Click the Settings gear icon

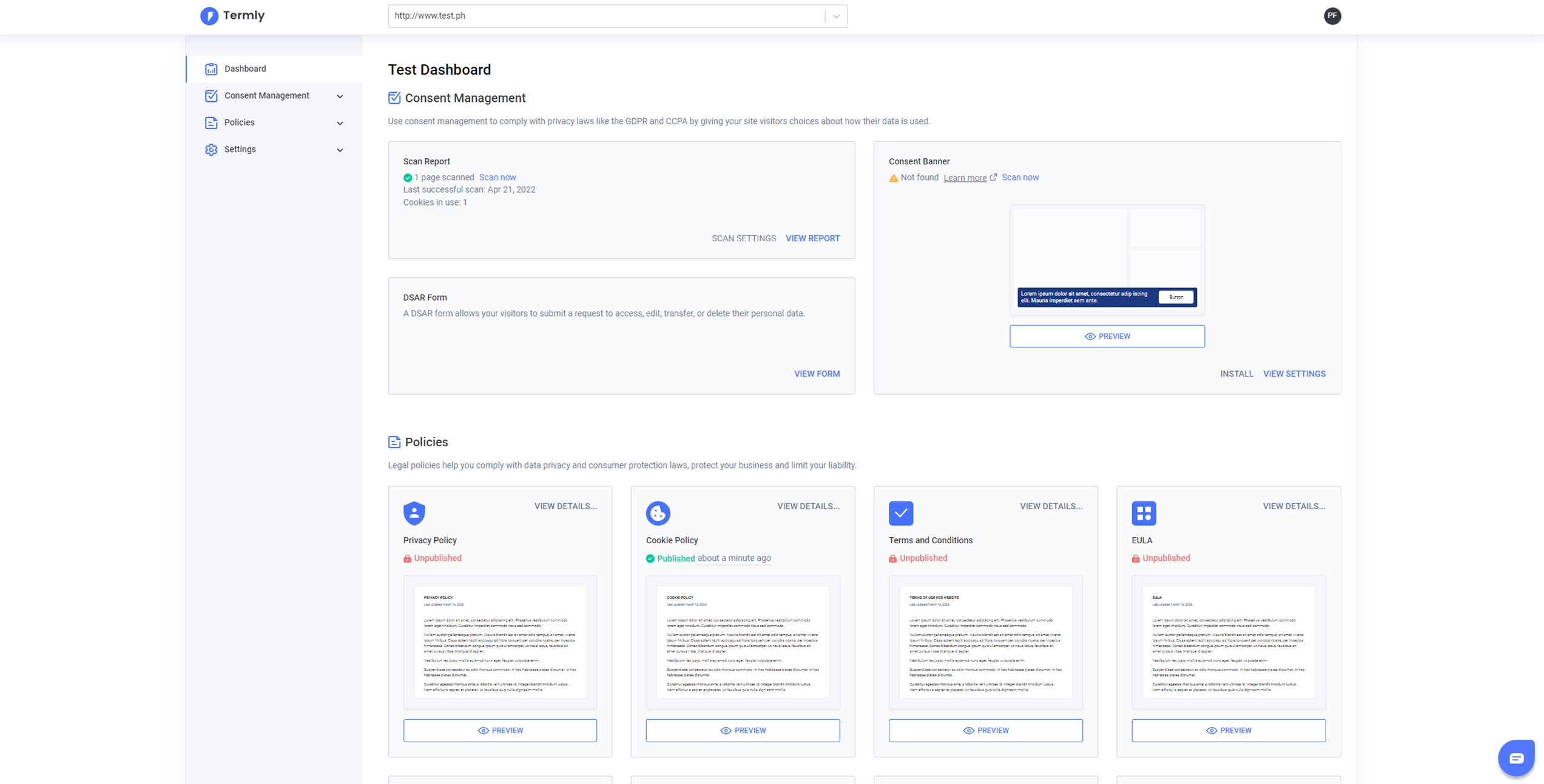tap(213, 148)
